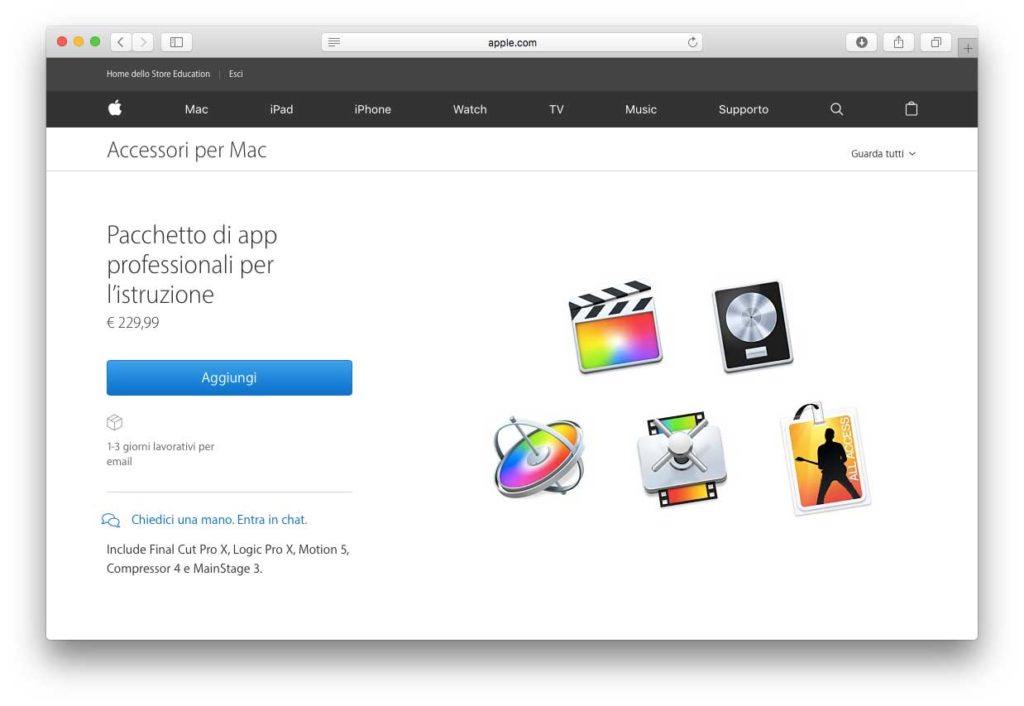Show Safari downloads via the downloads icon
The height and width of the screenshot is (706, 1024).
coord(861,42)
